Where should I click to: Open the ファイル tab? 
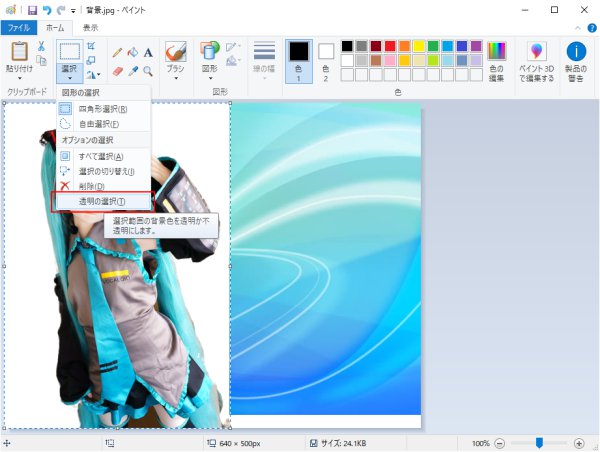click(x=19, y=28)
